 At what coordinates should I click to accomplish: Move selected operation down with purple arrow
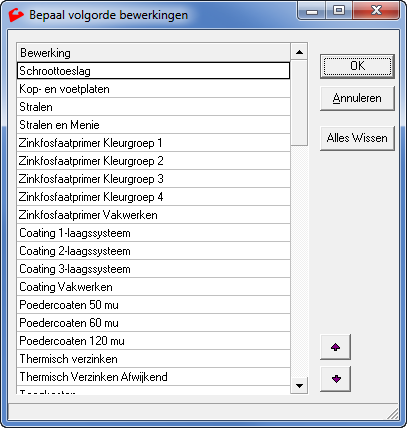(x=335, y=379)
